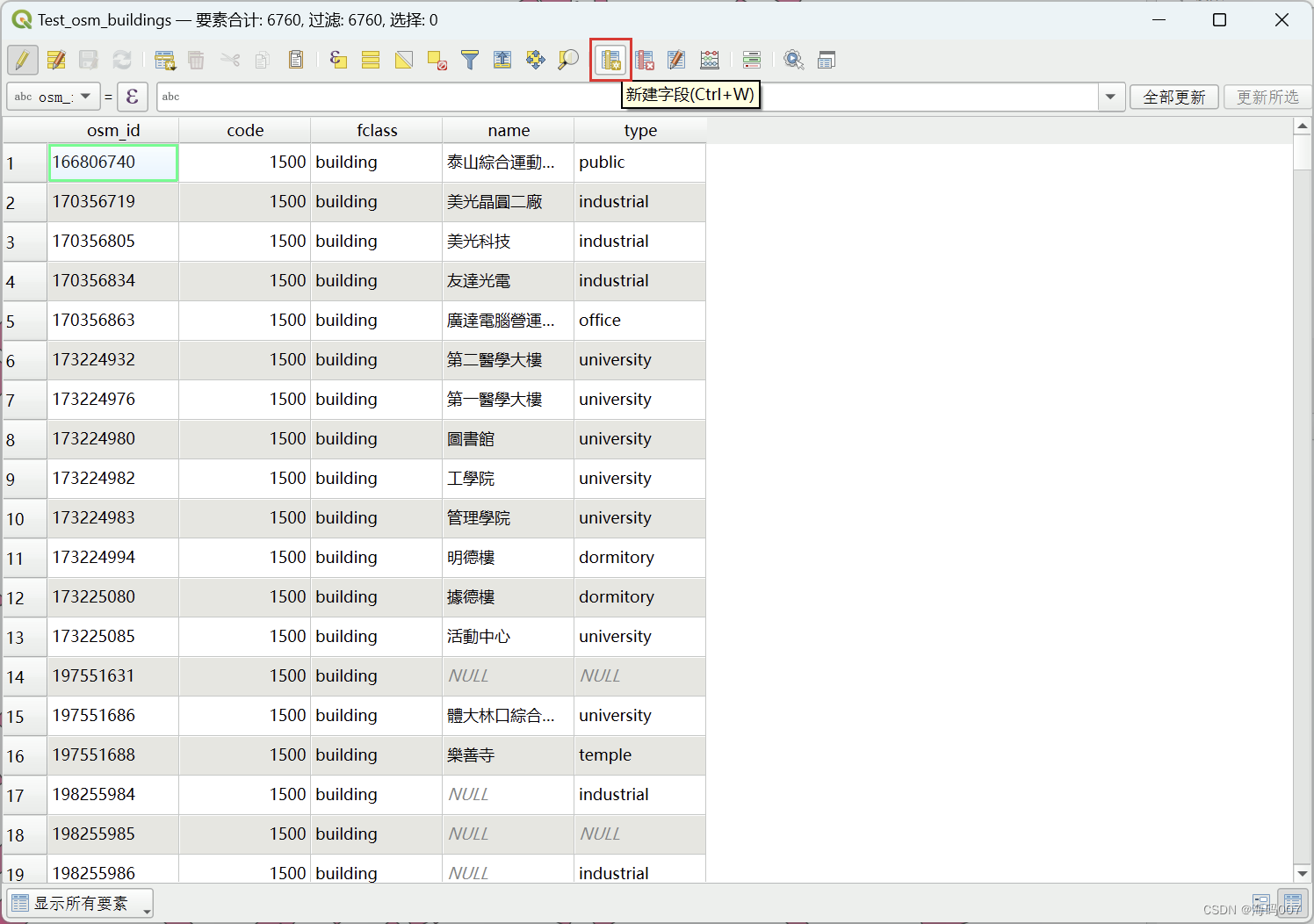Viewport: 1314px width, 924px height.
Task: Open organize columns table-pencil icon
Action: click(676, 60)
